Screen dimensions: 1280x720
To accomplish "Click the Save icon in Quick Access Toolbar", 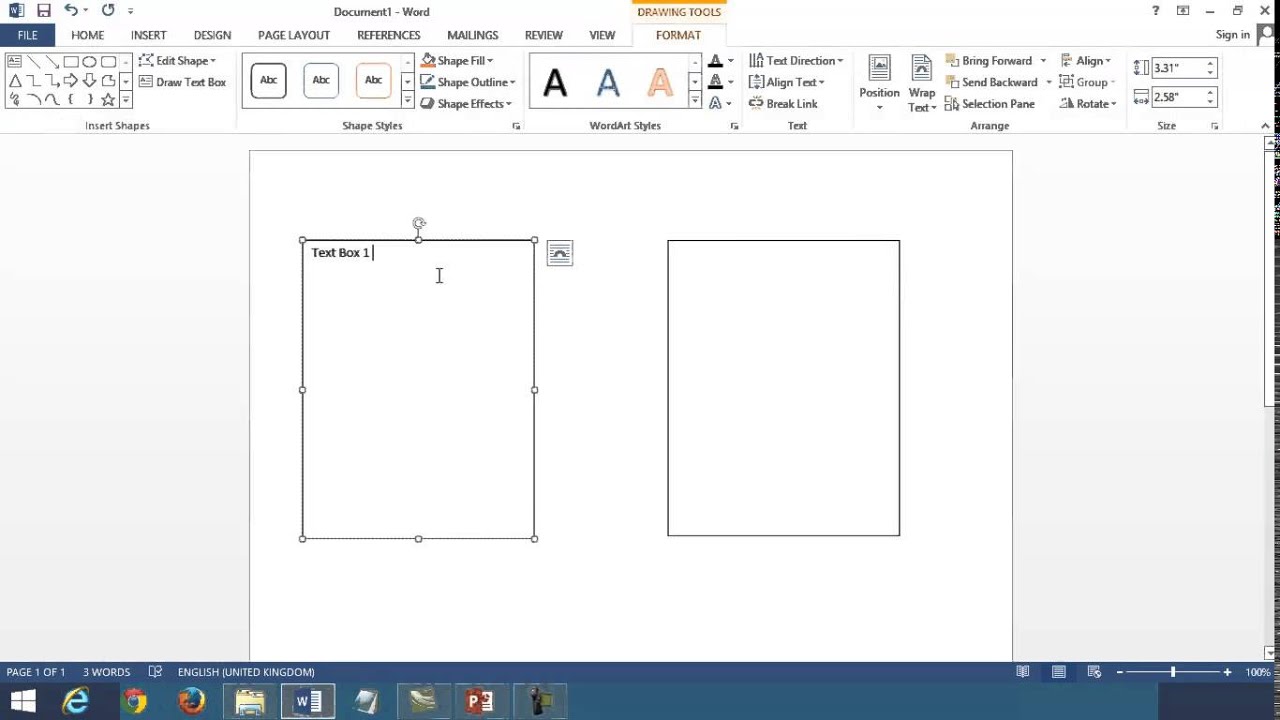I will point(43,11).
